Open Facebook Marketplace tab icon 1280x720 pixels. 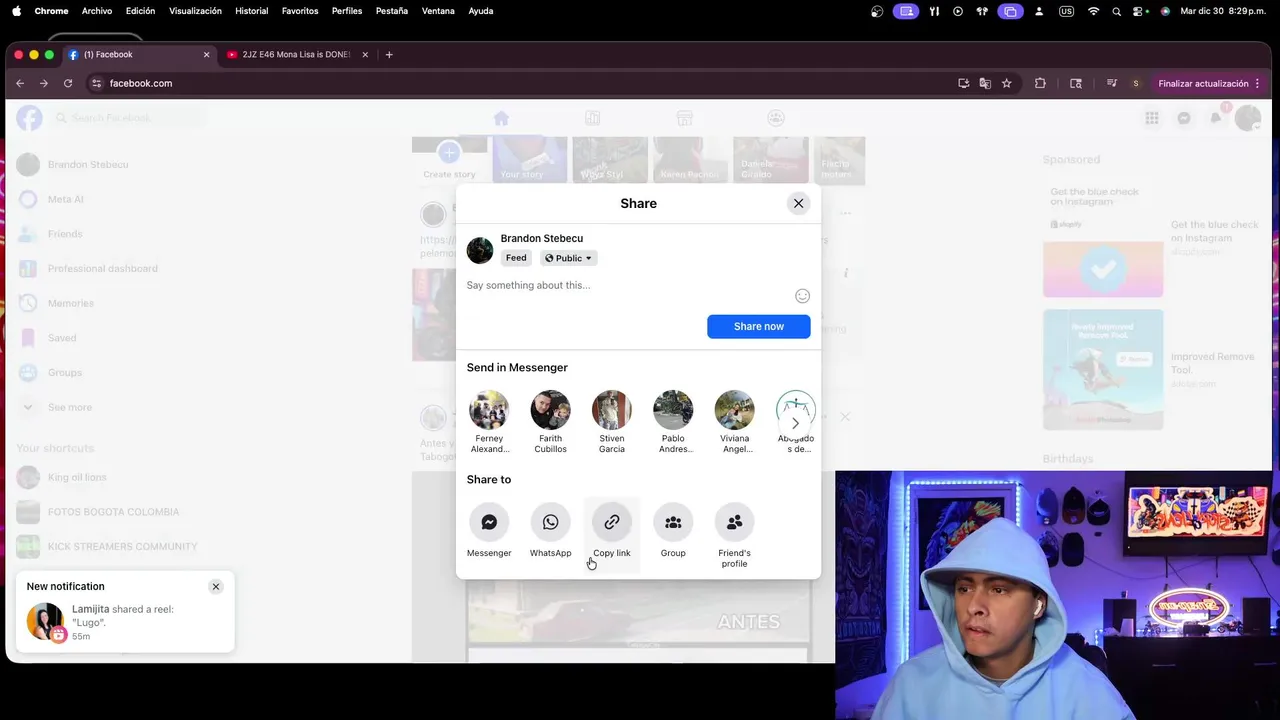click(x=684, y=118)
